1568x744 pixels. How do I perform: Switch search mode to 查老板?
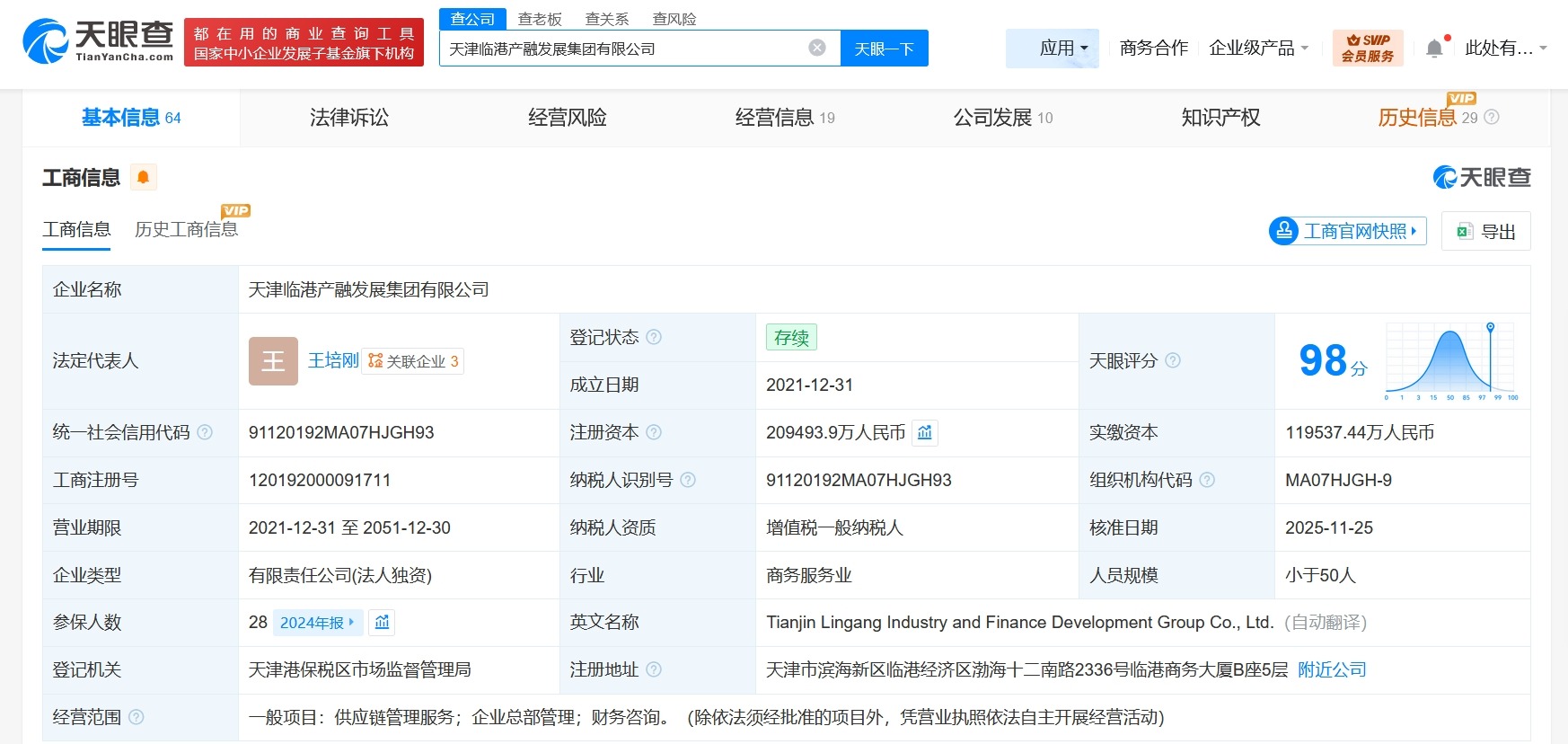[x=540, y=19]
